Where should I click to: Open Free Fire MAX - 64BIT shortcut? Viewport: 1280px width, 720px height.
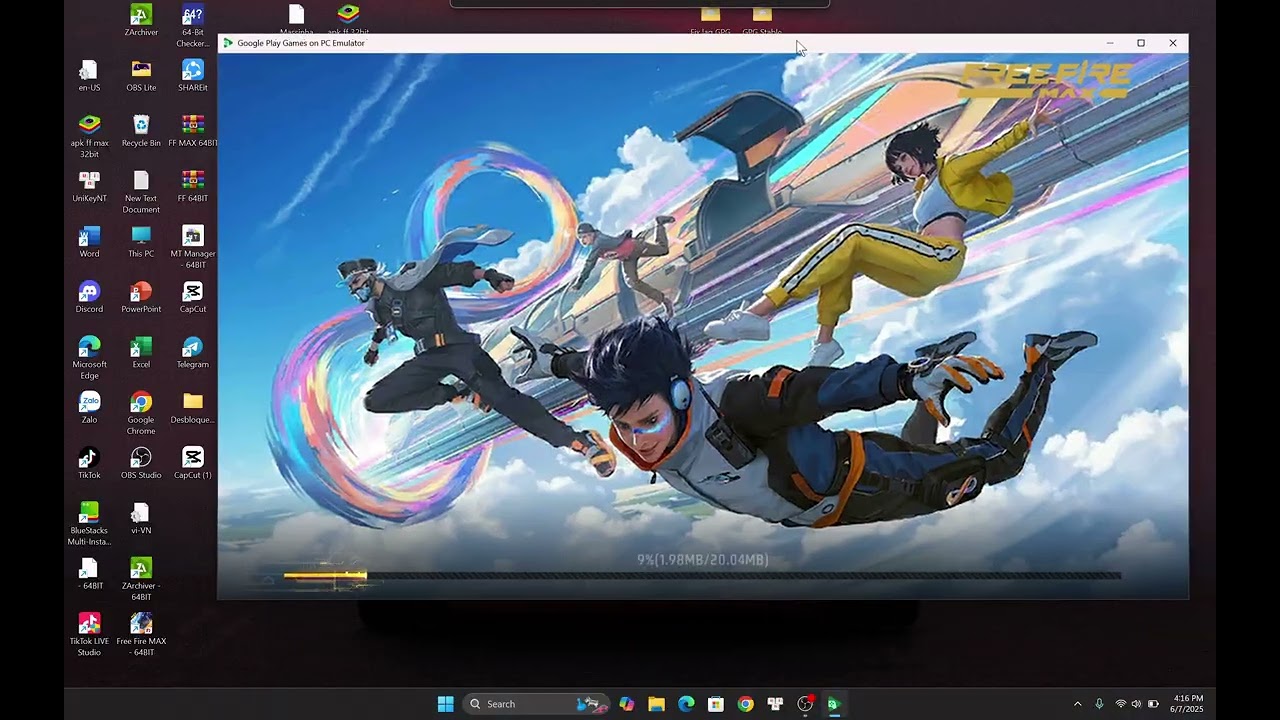point(141,635)
